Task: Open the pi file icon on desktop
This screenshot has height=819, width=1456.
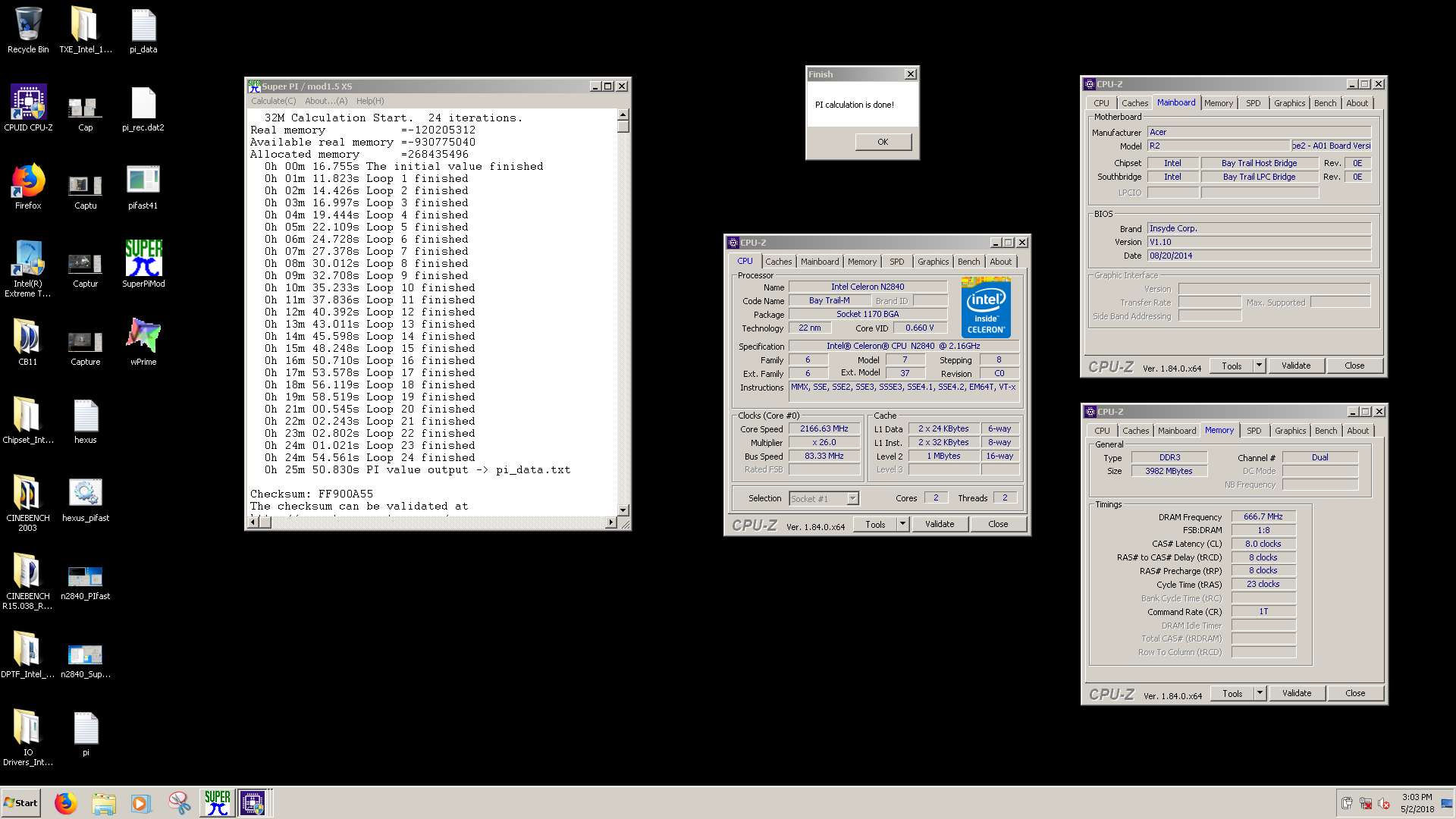Action: coord(86,733)
